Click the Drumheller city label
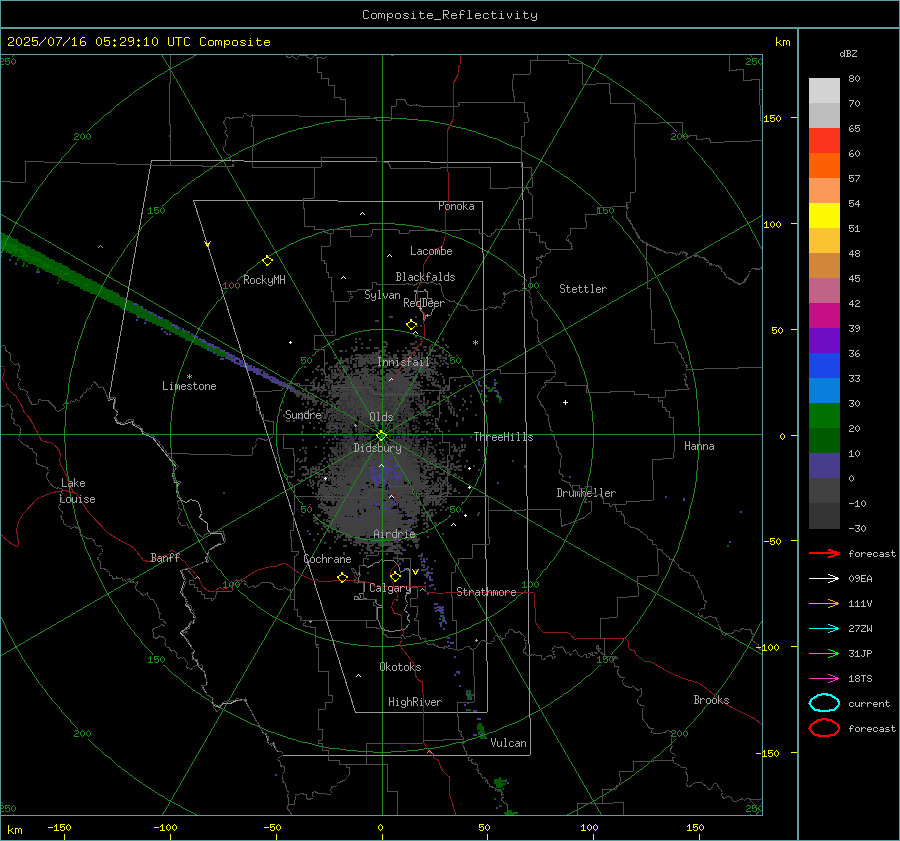 (x=586, y=493)
